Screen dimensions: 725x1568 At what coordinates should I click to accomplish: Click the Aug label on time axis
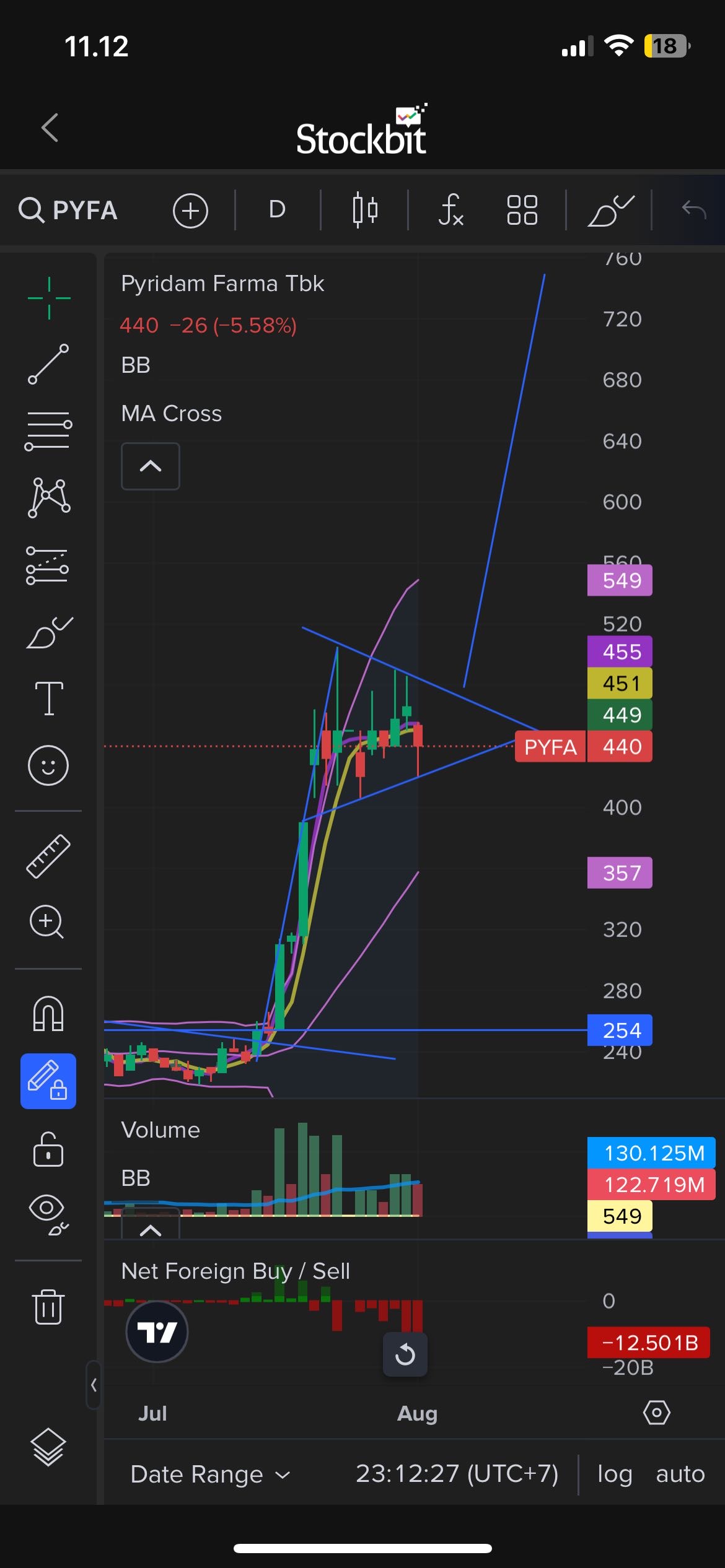(417, 1413)
